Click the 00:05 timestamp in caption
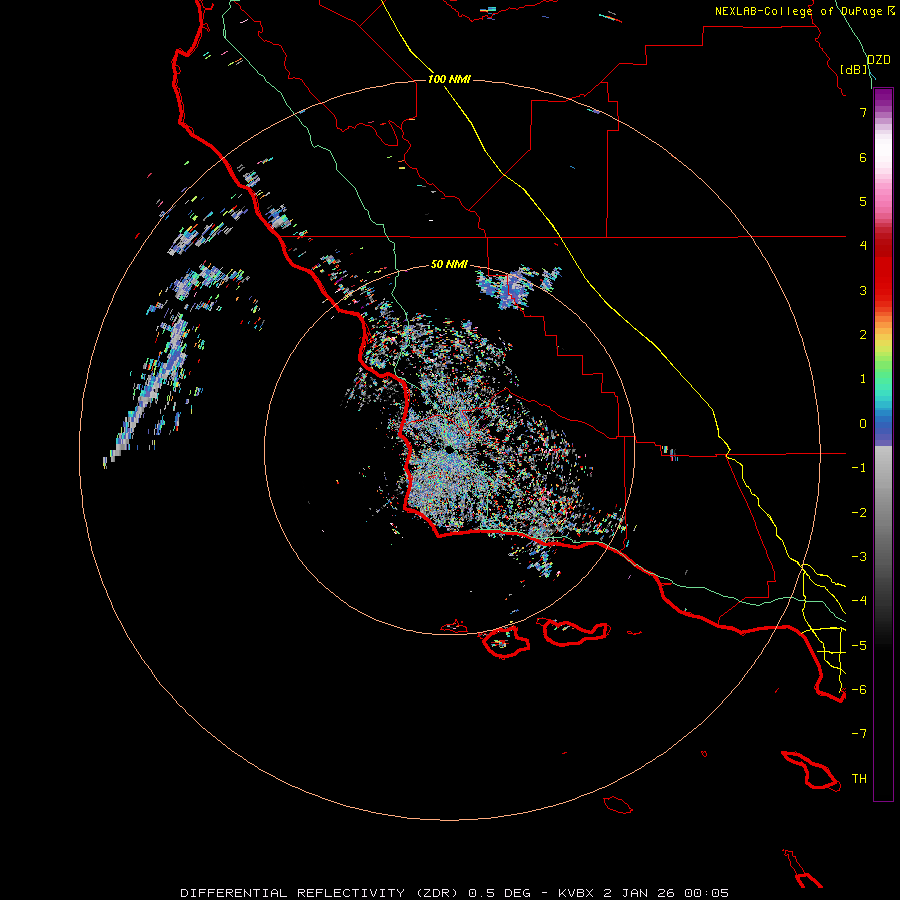The image size is (900, 900). [709, 893]
